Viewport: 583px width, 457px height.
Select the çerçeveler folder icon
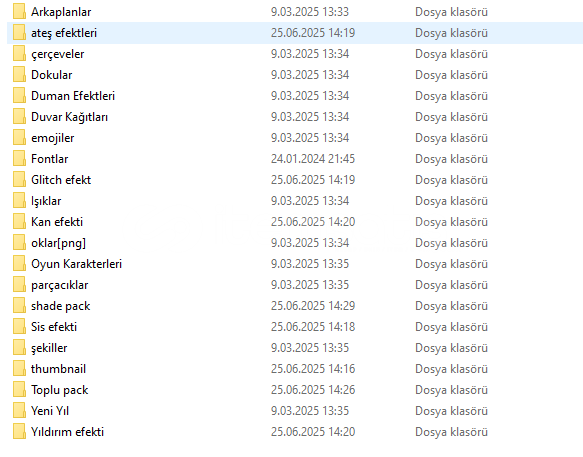pos(19,54)
